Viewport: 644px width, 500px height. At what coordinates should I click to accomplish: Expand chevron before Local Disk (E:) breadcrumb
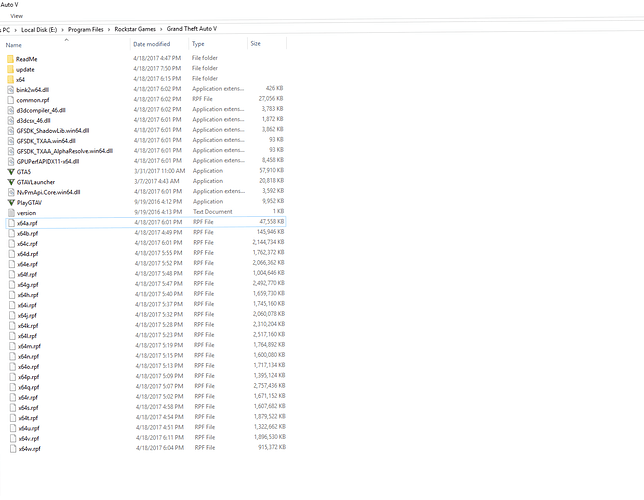coord(15,30)
